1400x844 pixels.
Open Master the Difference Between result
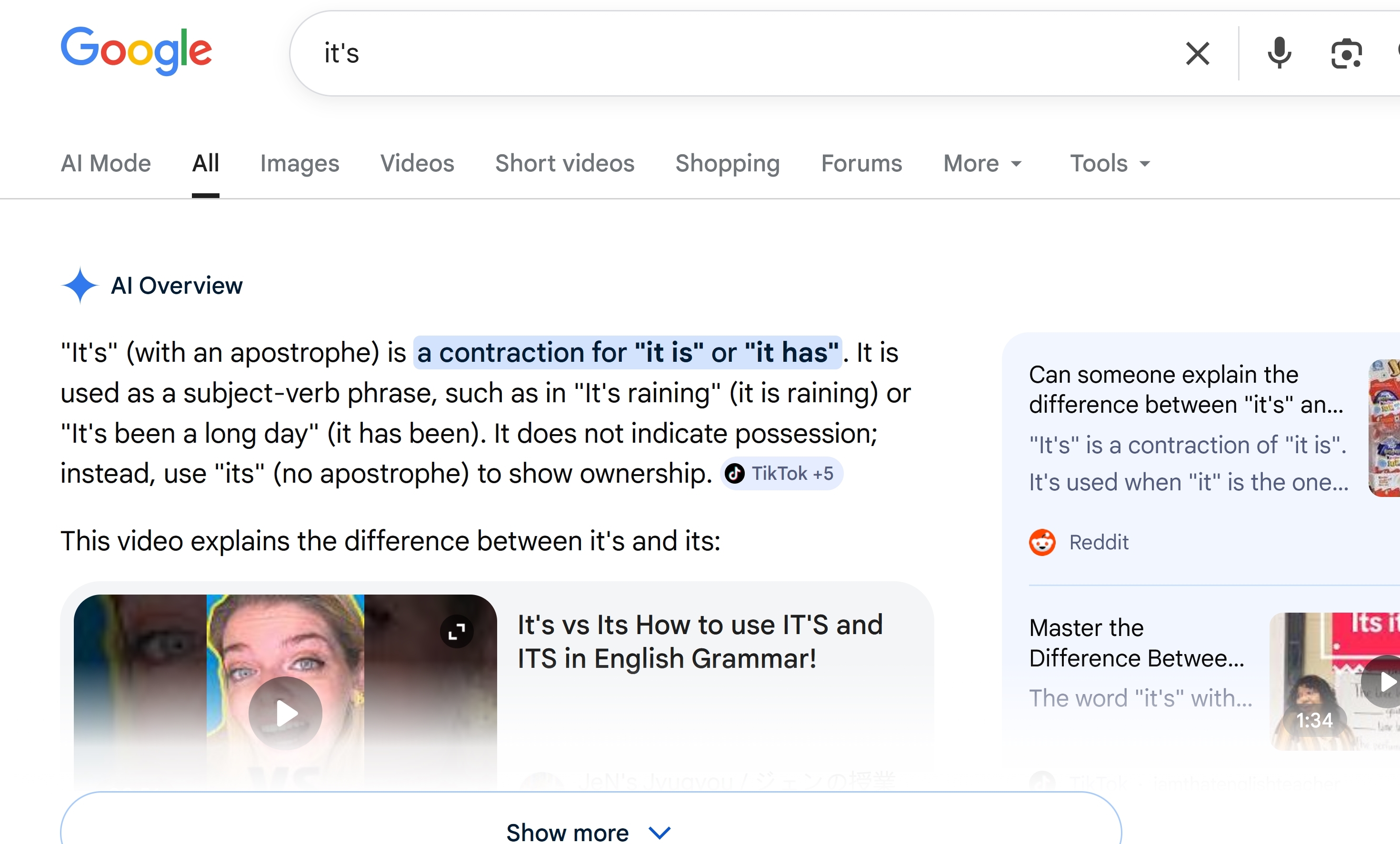click(1136, 643)
